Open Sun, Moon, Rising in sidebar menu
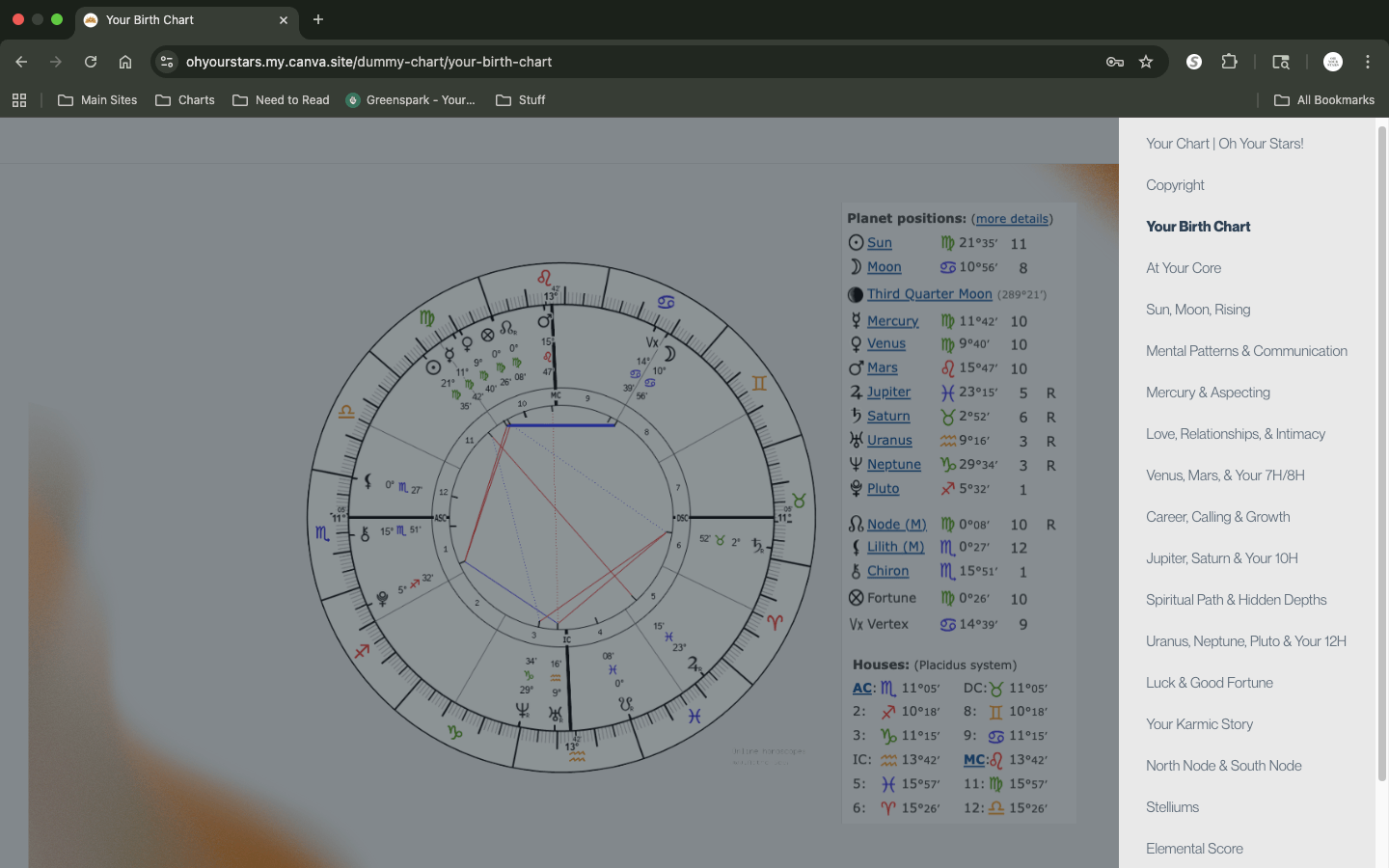This screenshot has height=868, width=1389. click(1198, 310)
